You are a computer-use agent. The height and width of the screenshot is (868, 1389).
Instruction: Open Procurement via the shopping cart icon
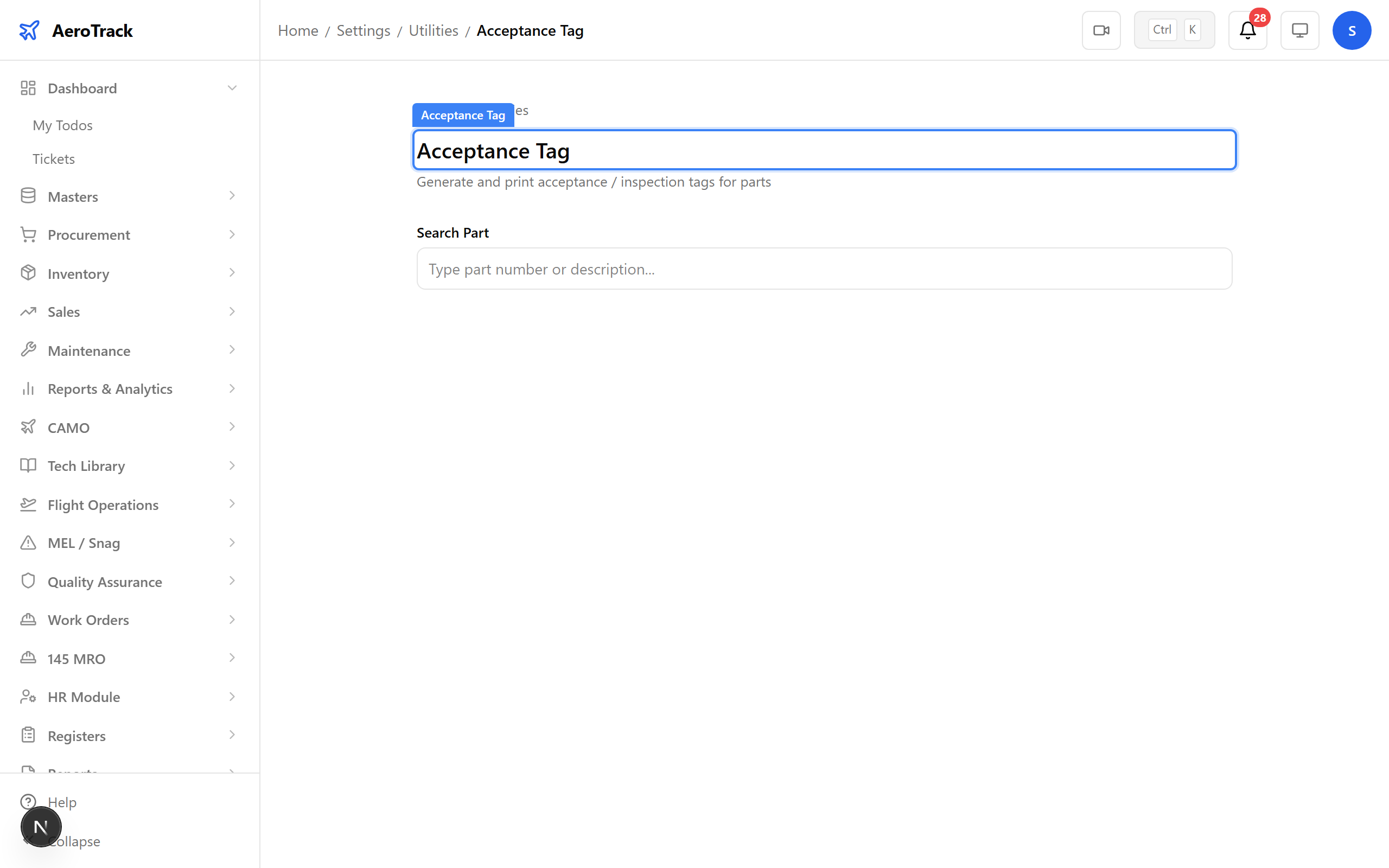(29, 234)
